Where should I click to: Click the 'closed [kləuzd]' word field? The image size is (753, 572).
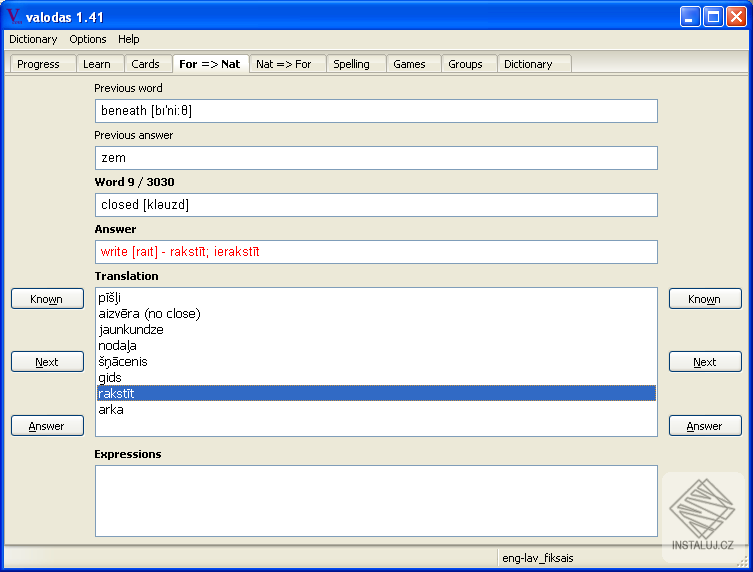point(376,205)
